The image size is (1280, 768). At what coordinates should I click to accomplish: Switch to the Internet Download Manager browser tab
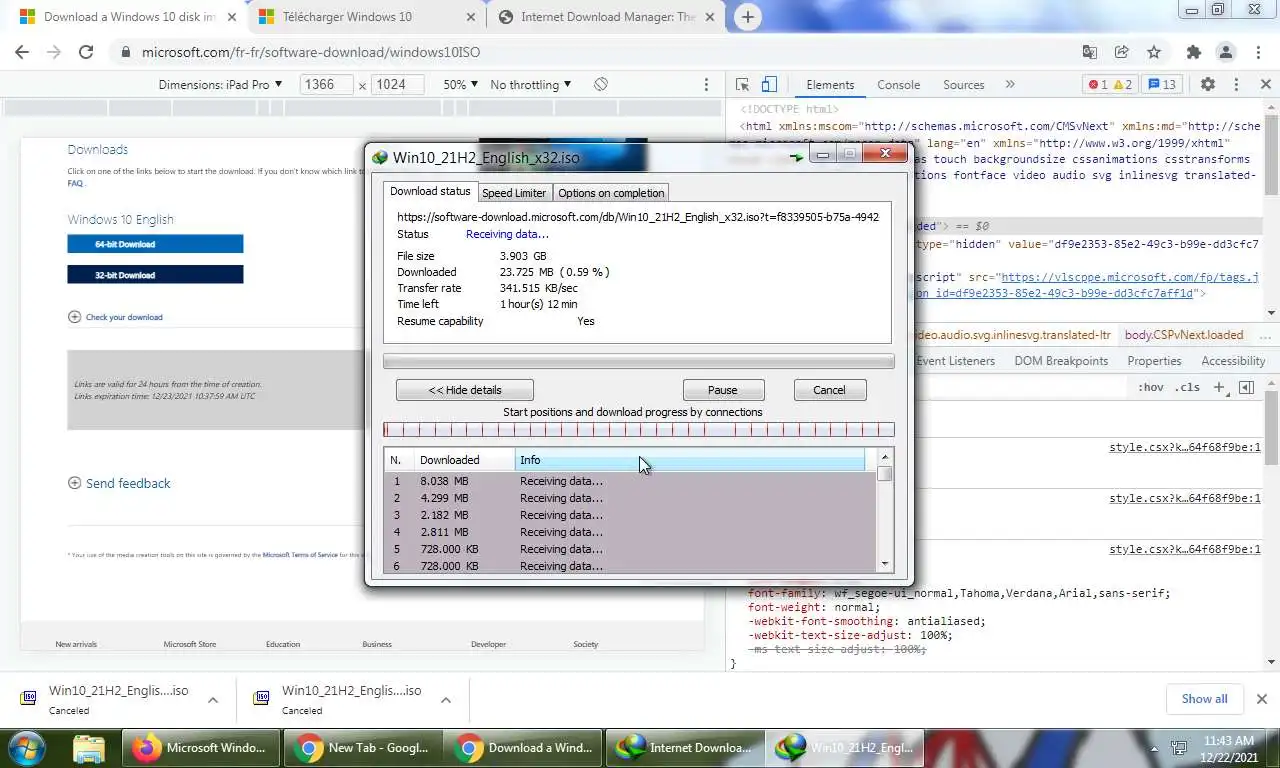607,17
